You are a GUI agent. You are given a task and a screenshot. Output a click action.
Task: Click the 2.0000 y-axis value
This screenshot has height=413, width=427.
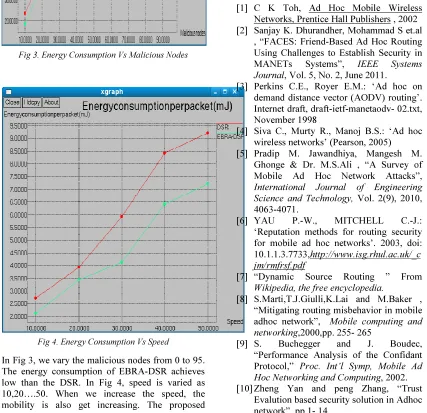18,316
